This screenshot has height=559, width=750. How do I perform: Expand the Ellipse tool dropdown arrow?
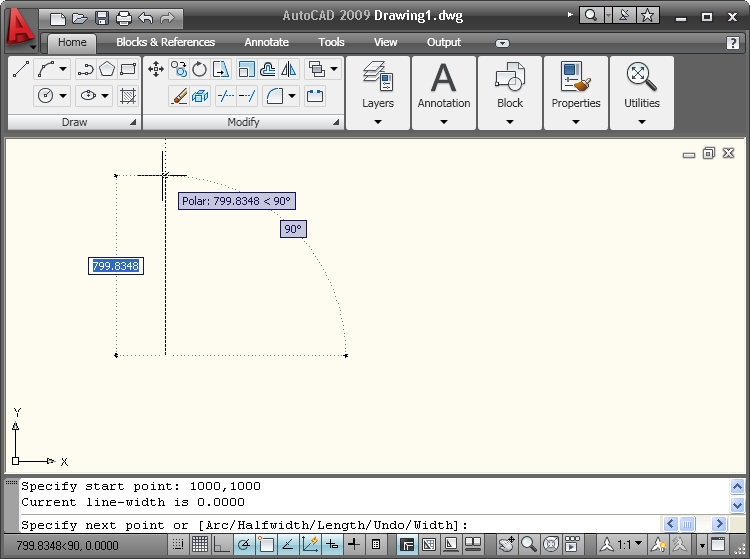coord(105,96)
